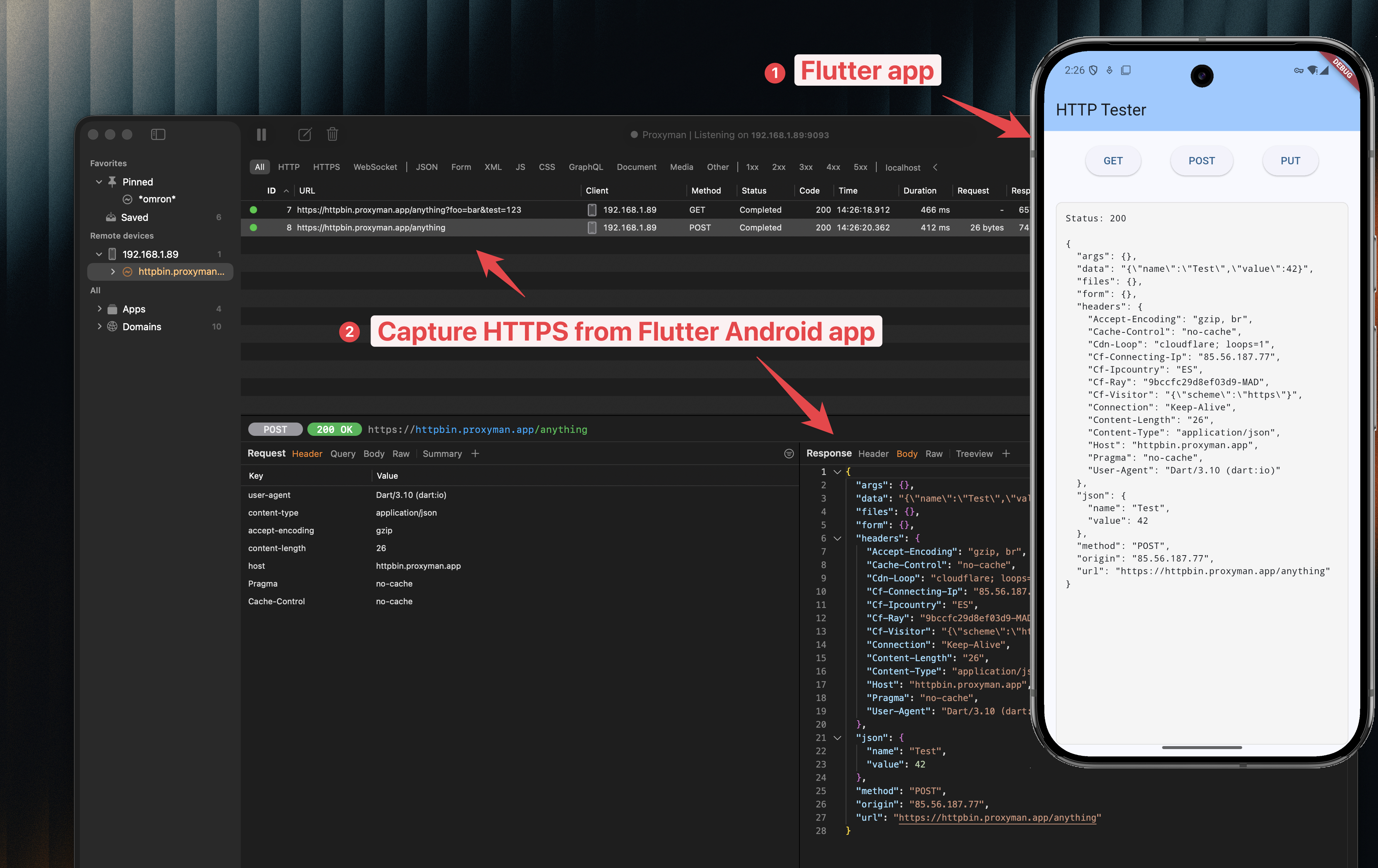The image size is (1378, 868).
Task: Toggle the 2xx status code filter
Action: (x=778, y=167)
